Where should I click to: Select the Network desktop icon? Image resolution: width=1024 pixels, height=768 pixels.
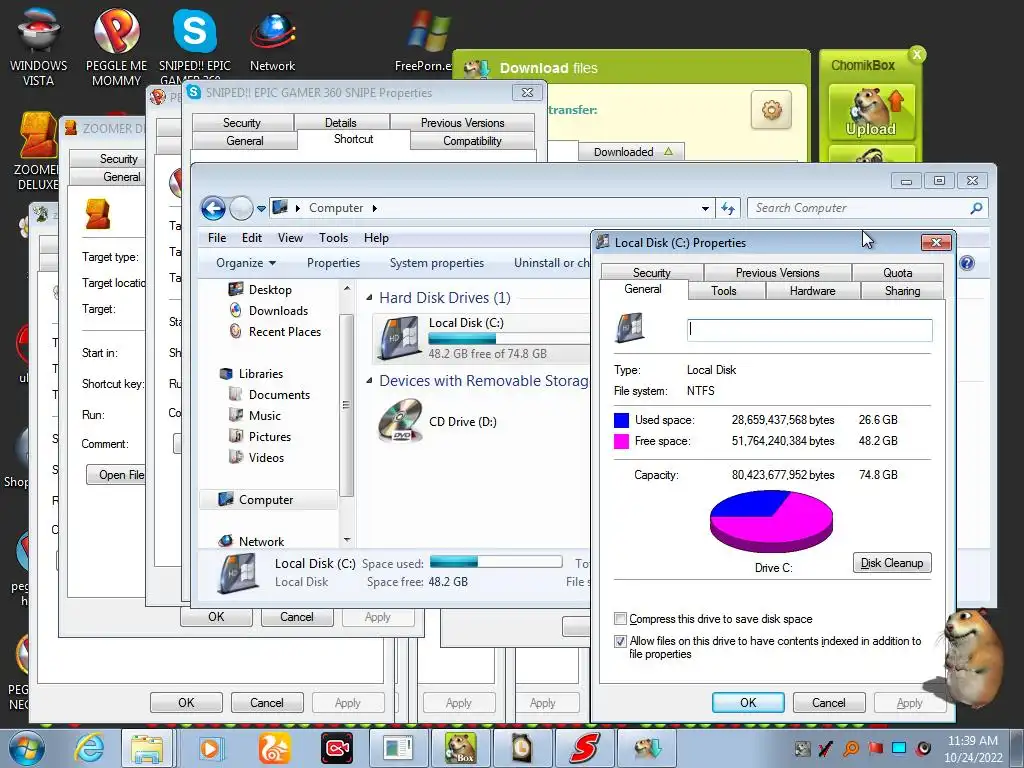272,40
